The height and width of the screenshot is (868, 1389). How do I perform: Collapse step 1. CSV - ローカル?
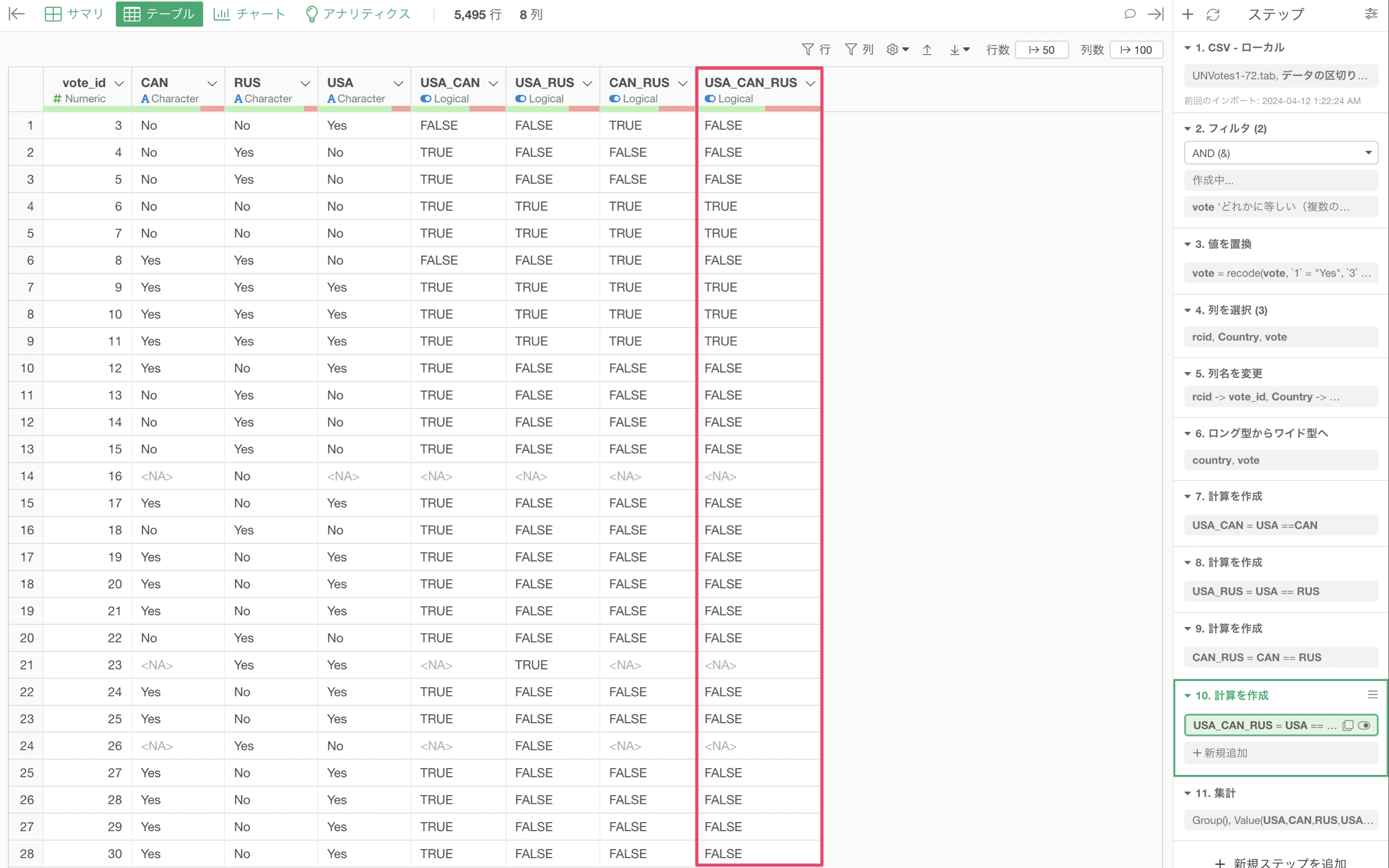(1187, 48)
